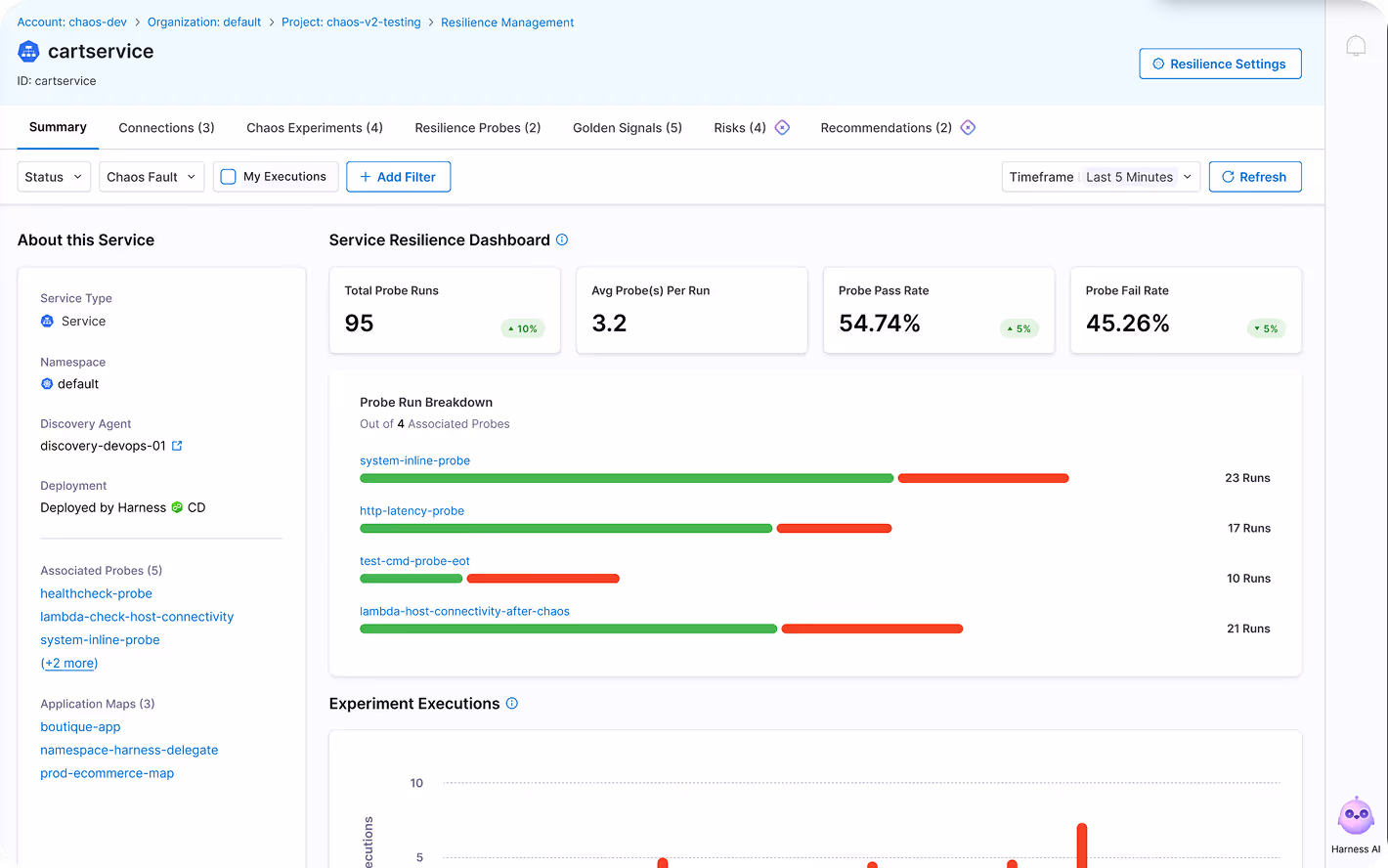The width and height of the screenshot is (1388, 868).
Task: Click the '23 Runs' count
Action: coord(1247,478)
